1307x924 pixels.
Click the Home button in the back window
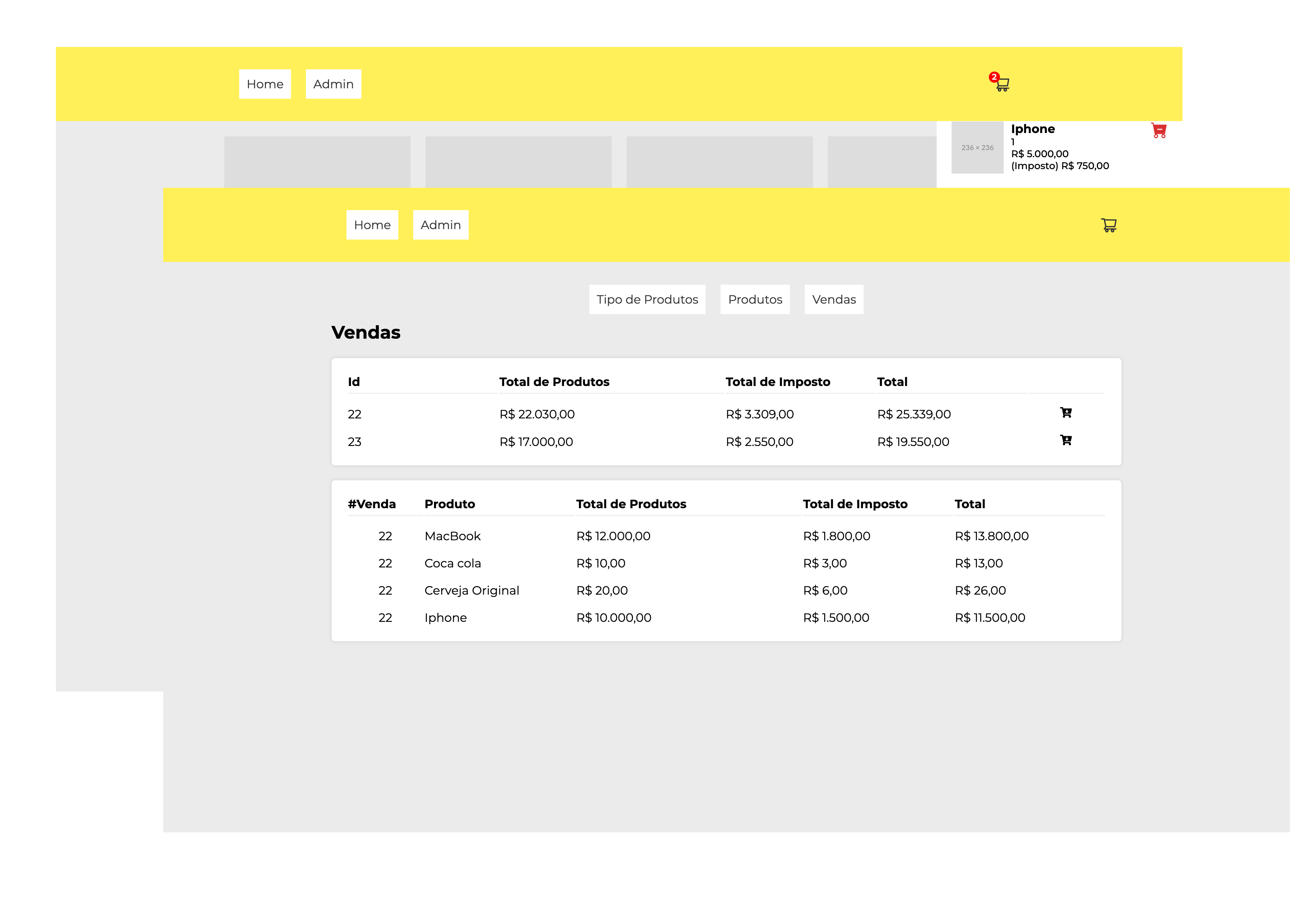click(265, 84)
